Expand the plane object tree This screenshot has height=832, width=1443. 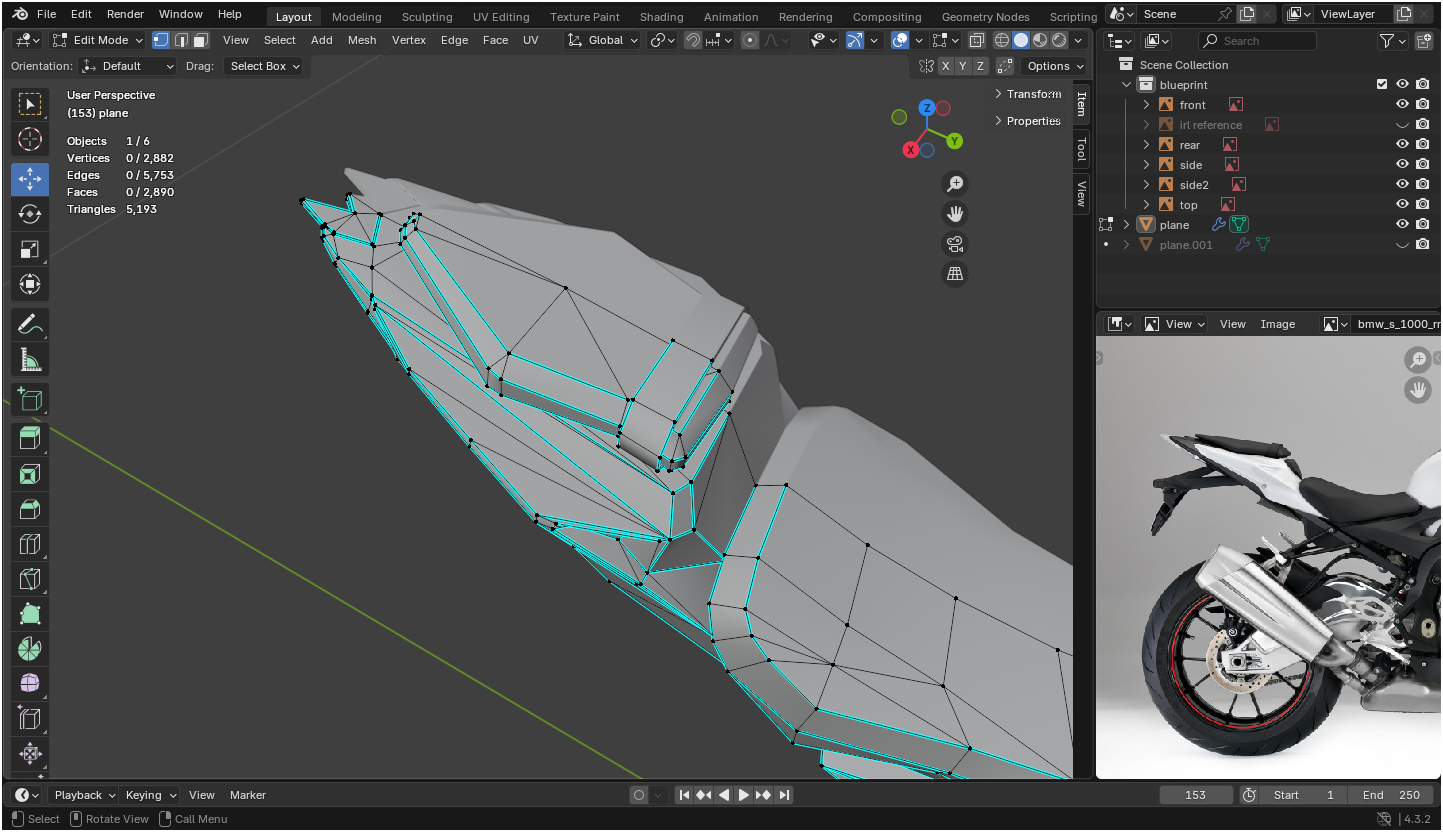(x=1127, y=225)
